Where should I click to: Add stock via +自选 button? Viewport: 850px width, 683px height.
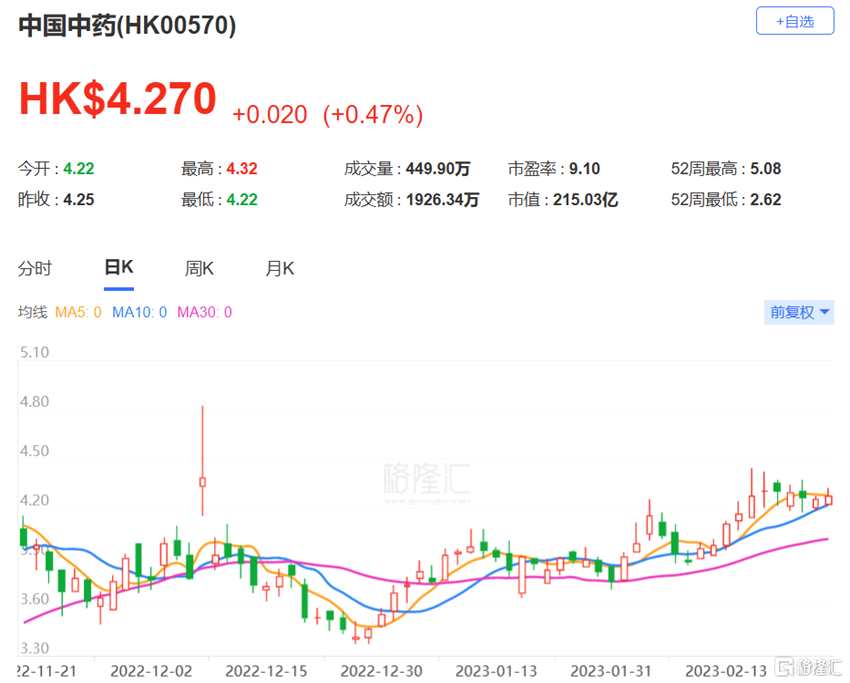[x=795, y=21]
